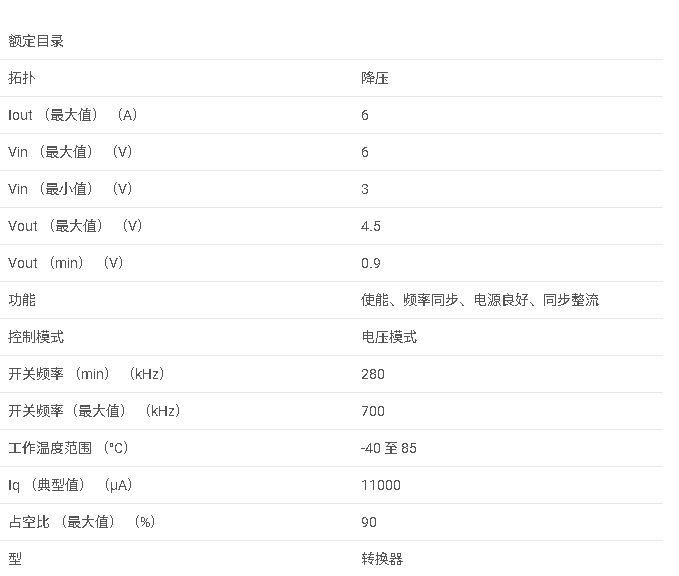Viewport: 679px width, 576px height.
Task: Select the 0.9 Vout minimum value
Action: pyautogui.click(x=371, y=263)
